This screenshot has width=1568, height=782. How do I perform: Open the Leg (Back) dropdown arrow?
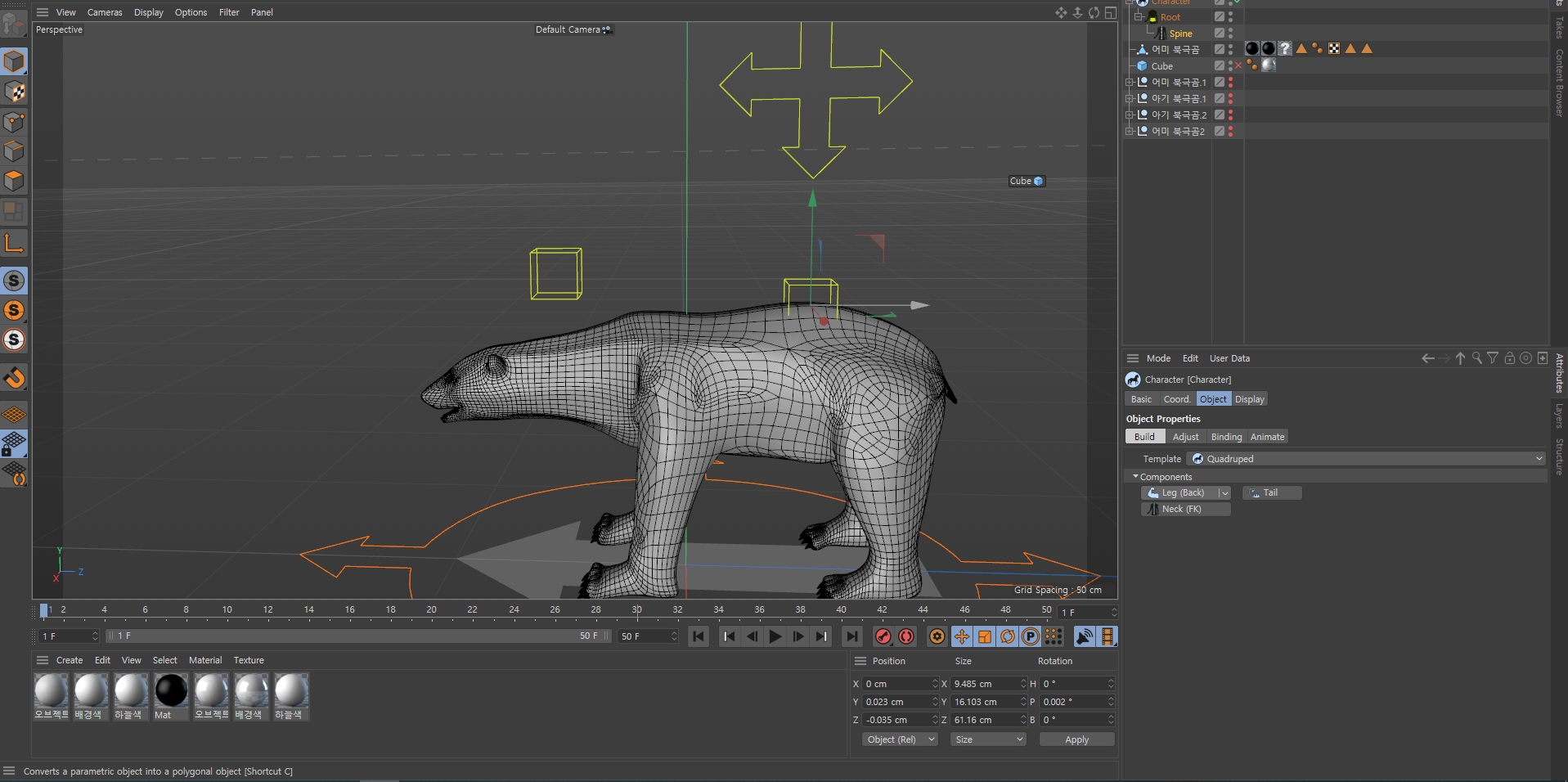click(x=1224, y=492)
